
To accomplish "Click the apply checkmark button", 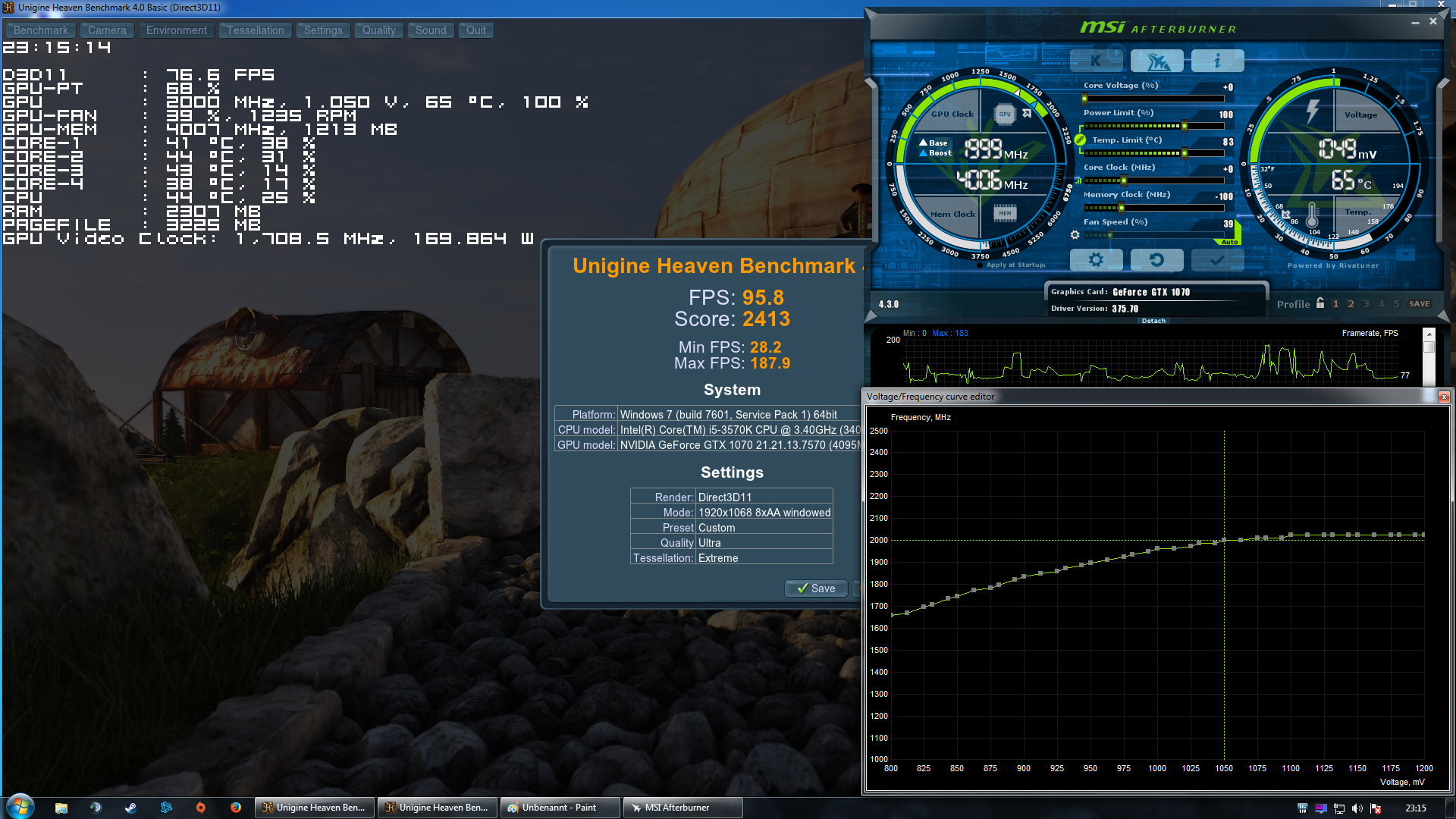I will (x=1217, y=260).
